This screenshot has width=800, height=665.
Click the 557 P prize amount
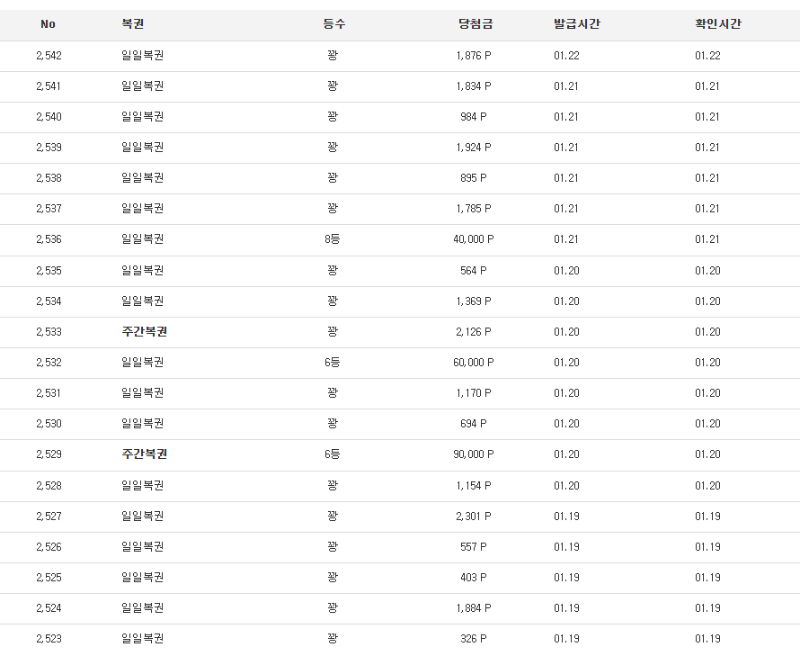(x=473, y=547)
